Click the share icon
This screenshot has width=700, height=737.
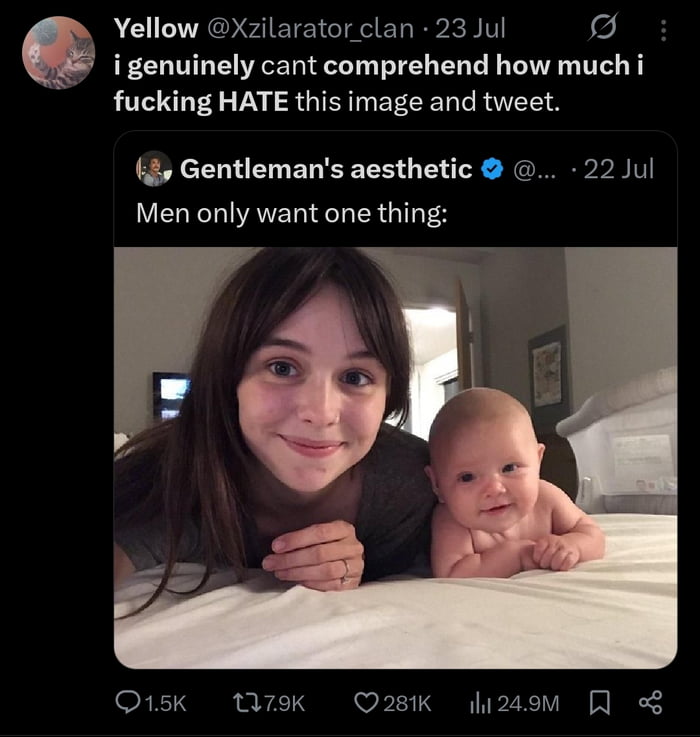(650, 703)
